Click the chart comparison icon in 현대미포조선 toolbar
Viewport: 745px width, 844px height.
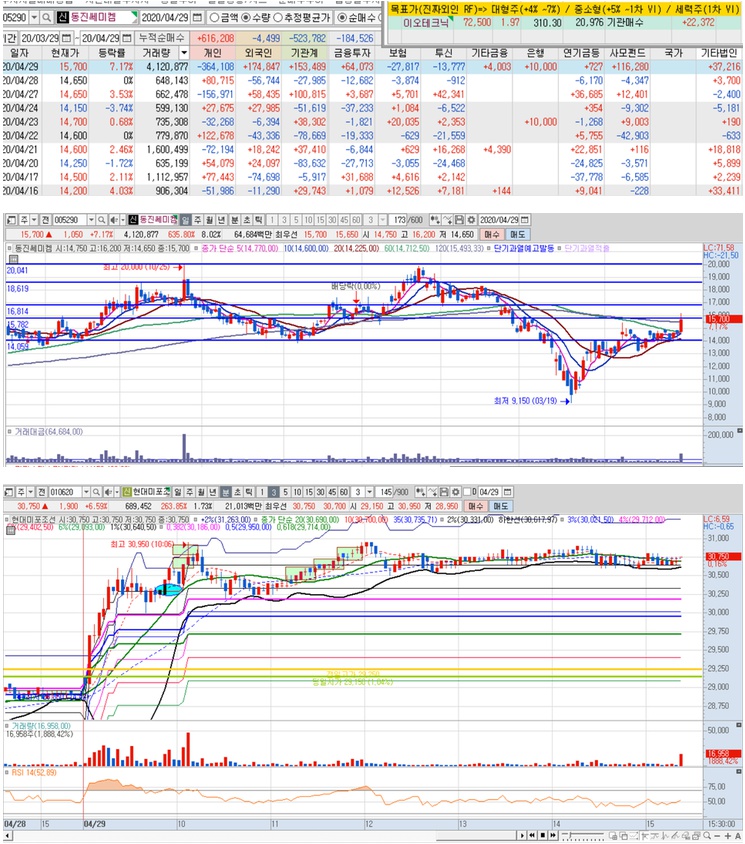tap(420, 492)
